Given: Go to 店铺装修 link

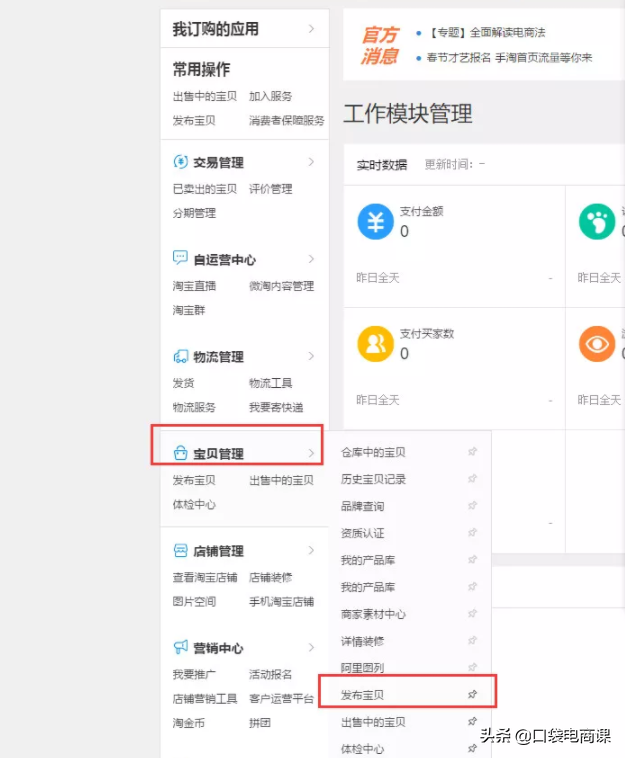Looking at the screenshot, I should click(270, 577).
